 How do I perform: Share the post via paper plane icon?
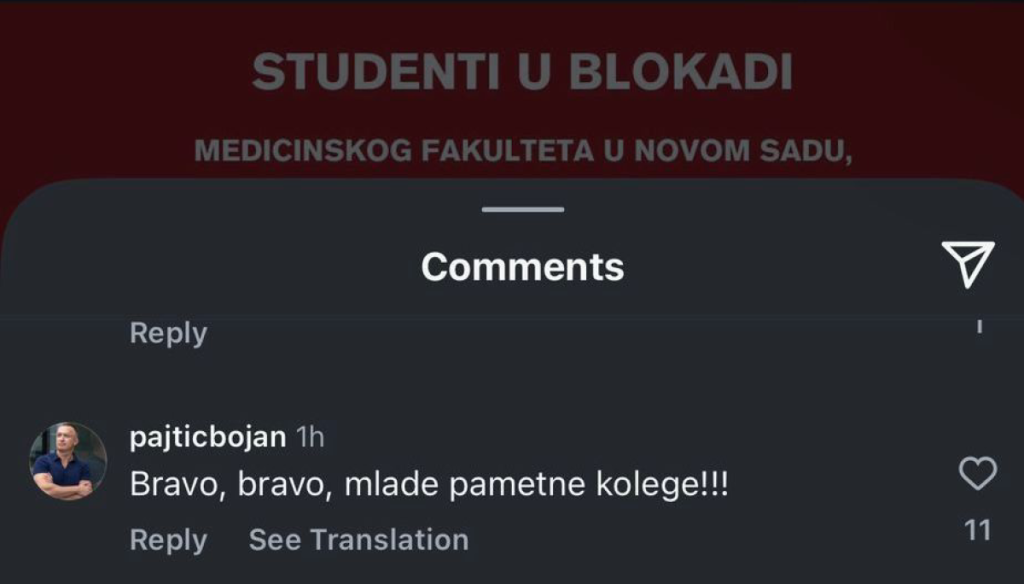967,264
